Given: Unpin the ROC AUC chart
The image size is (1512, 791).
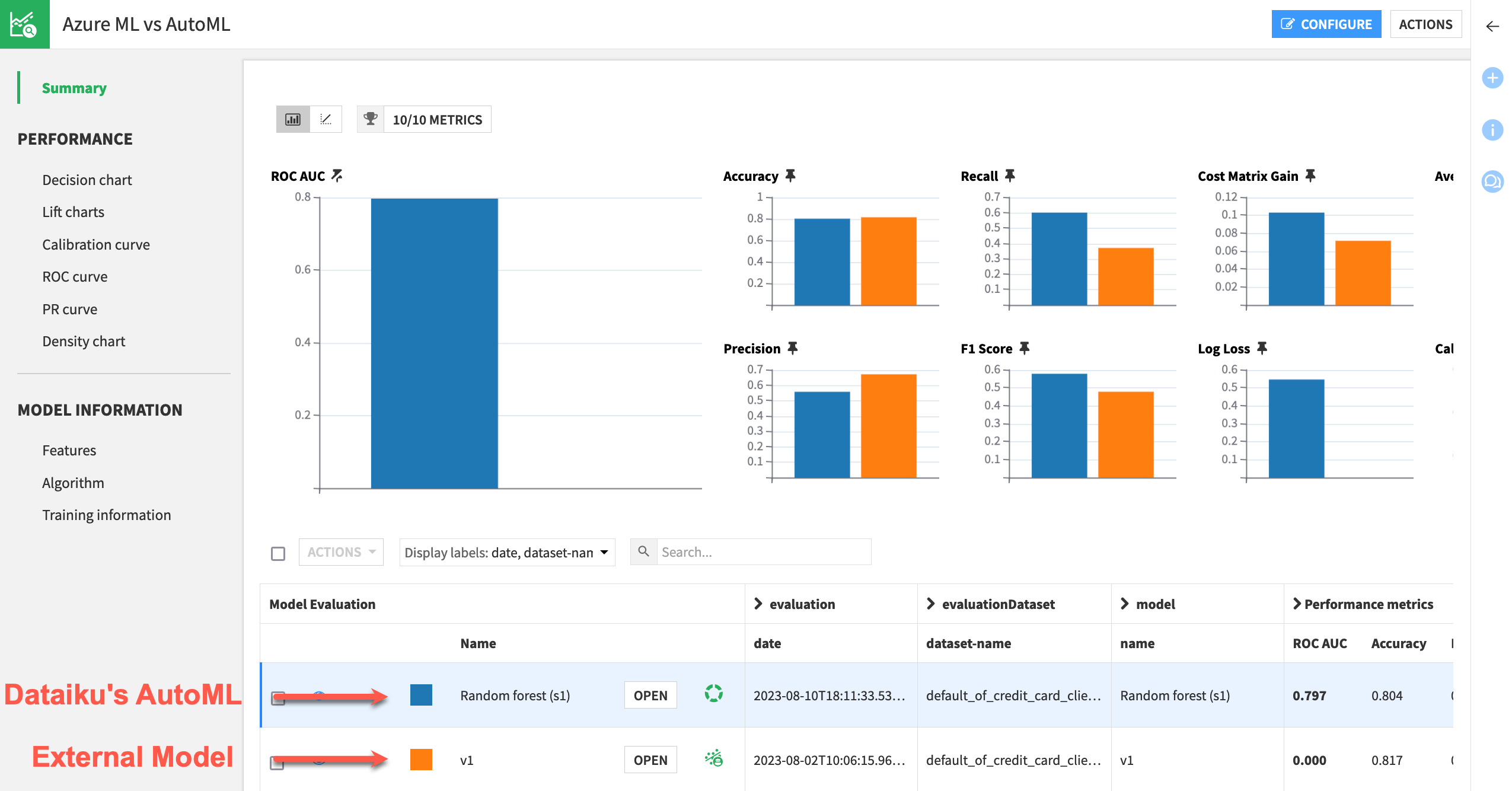Looking at the screenshot, I should (337, 176).
